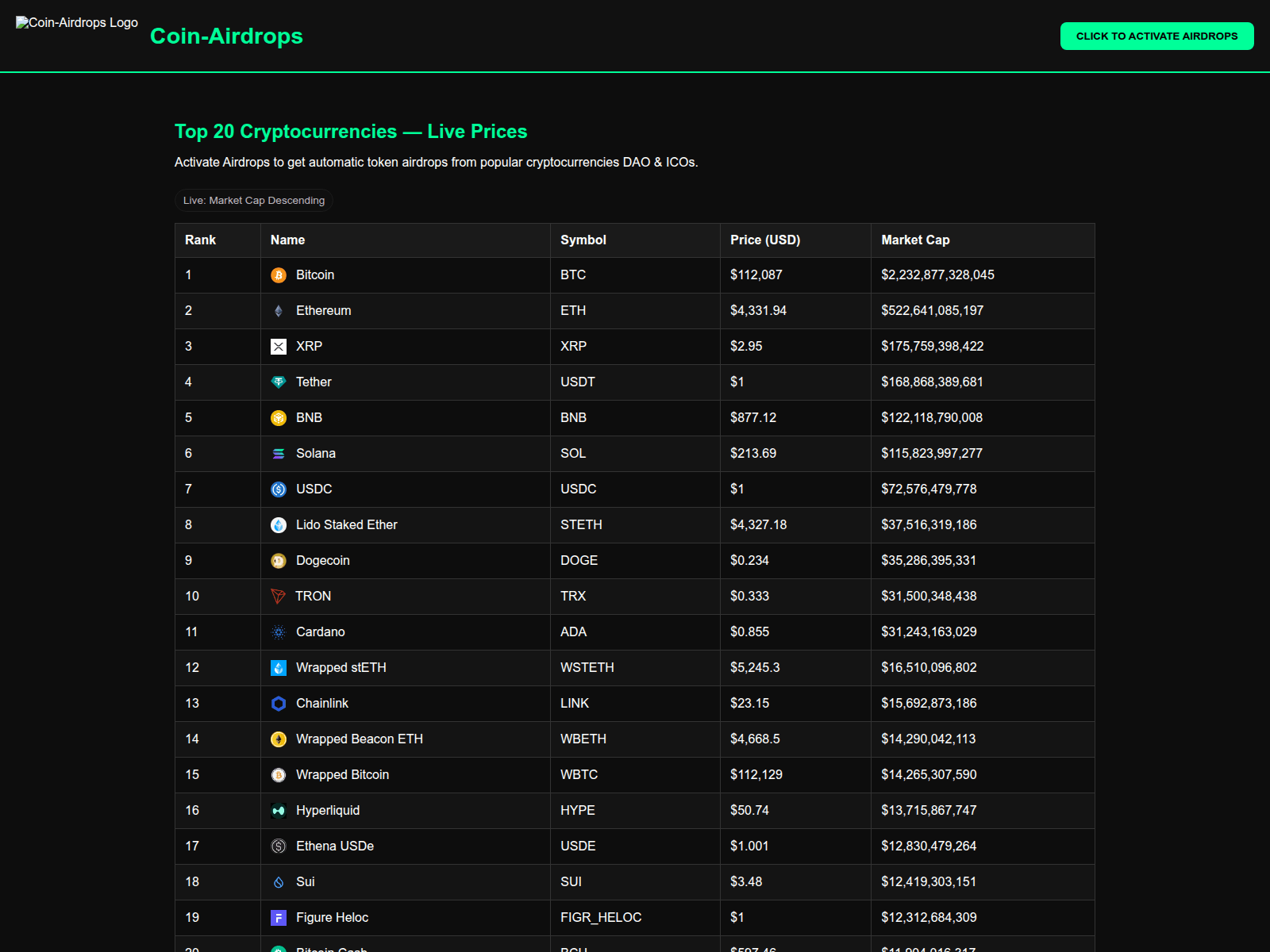The width and height of the screenshot is (1270, 952).
Task: Click the Figure Heloc icon
Action: pos(279,918)
